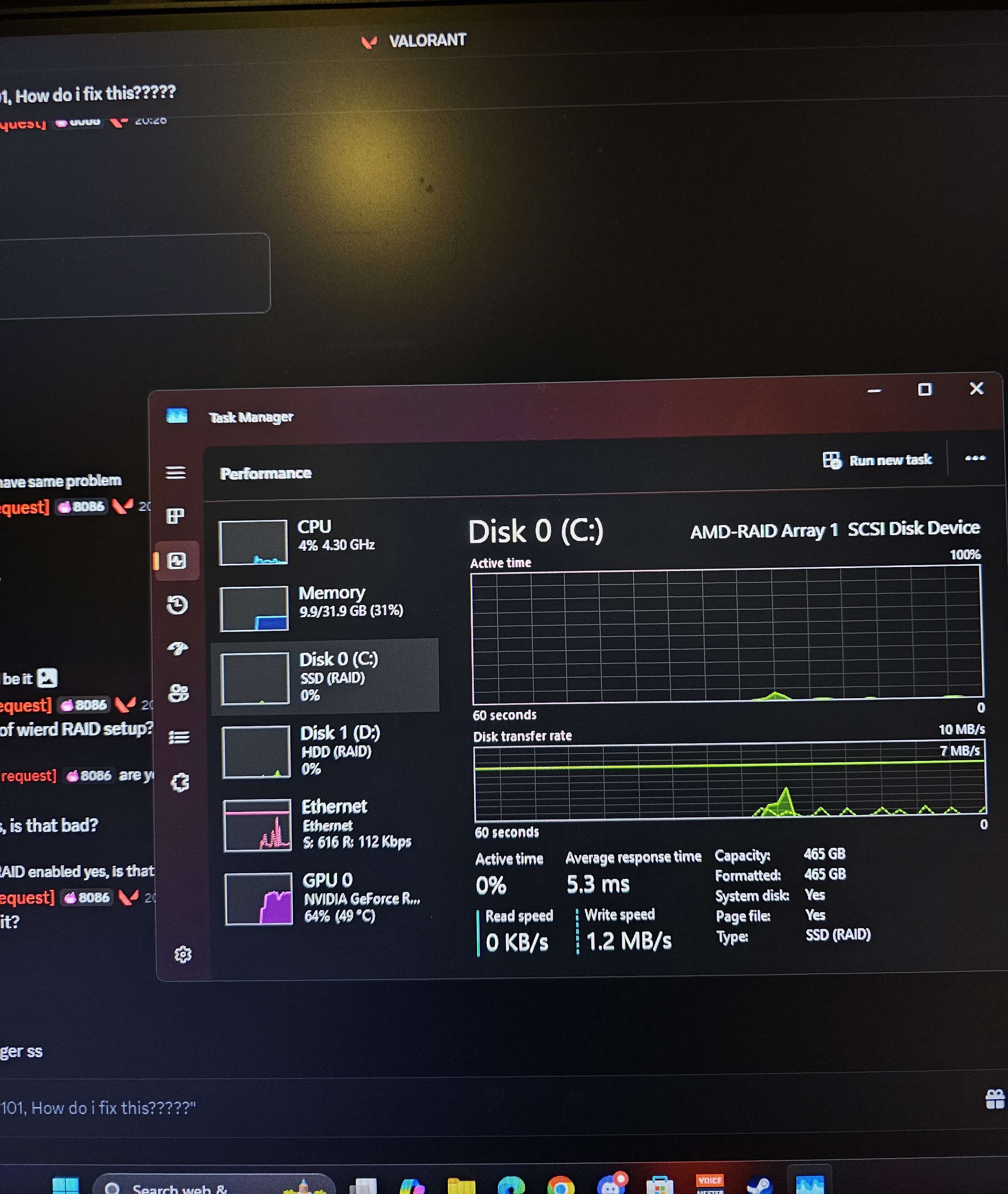1008x1194 pixels.
Task: Click the Disk 0 (C:) heading text
Action: click(x=536, y=532)
